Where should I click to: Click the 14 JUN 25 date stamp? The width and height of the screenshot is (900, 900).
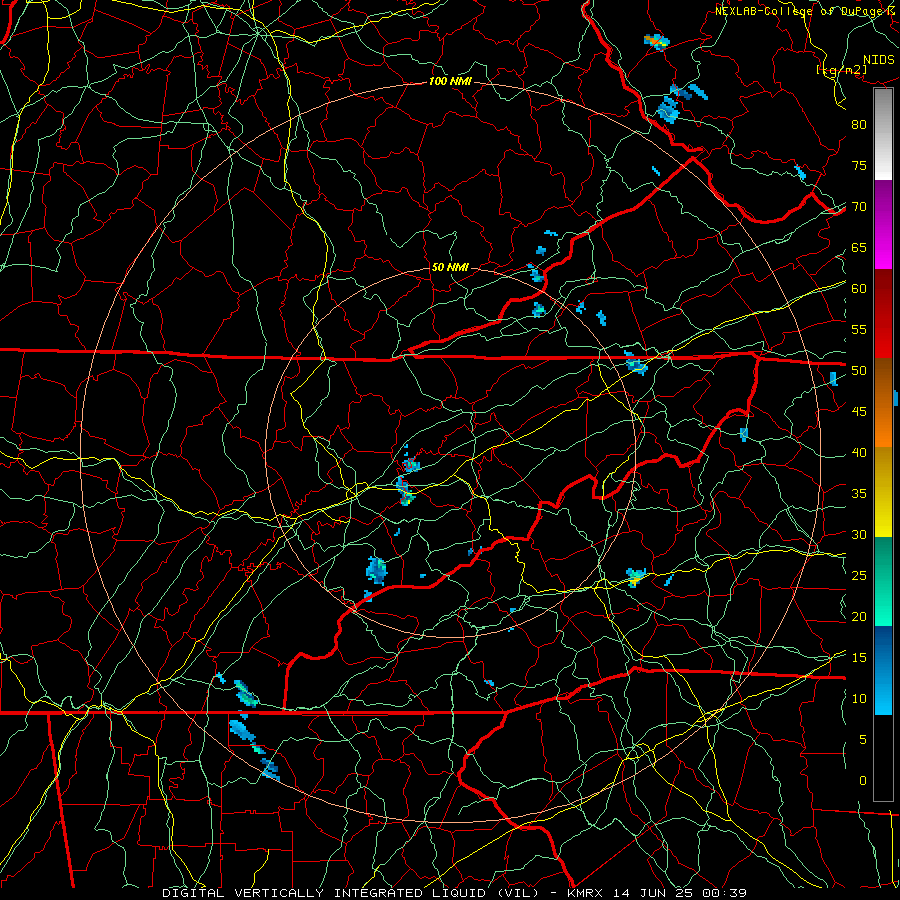653,893
